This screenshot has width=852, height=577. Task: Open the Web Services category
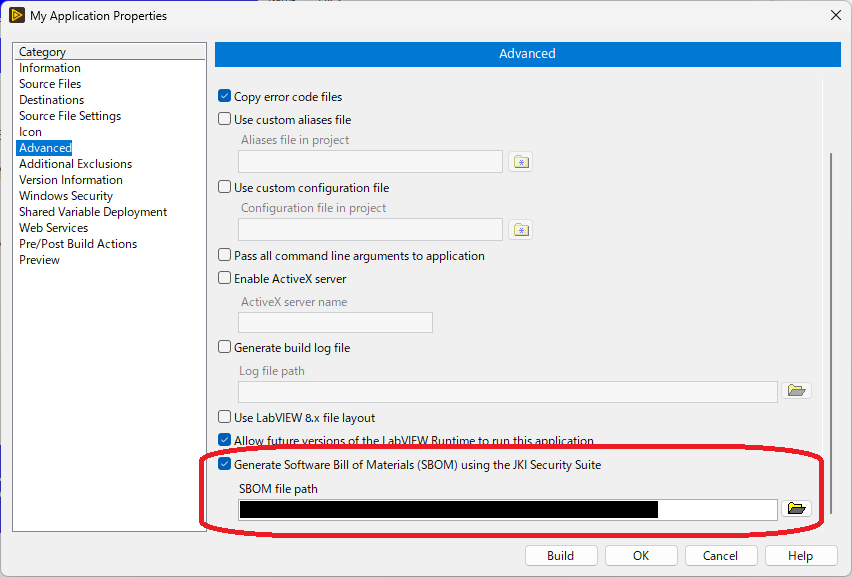53,228
